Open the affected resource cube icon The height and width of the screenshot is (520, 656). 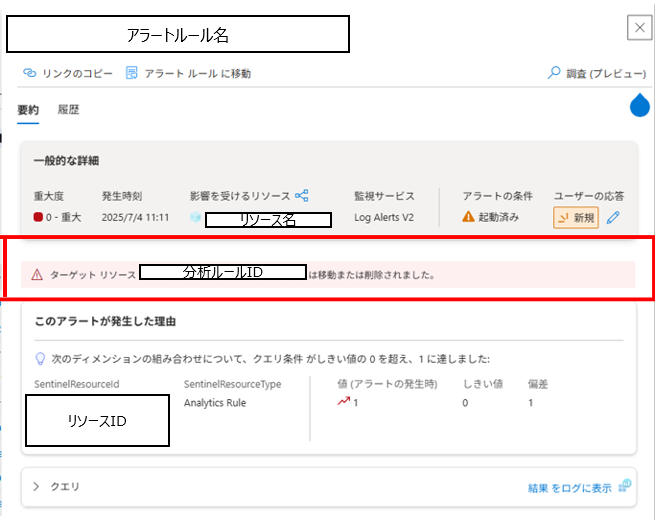tap(195, 218)
